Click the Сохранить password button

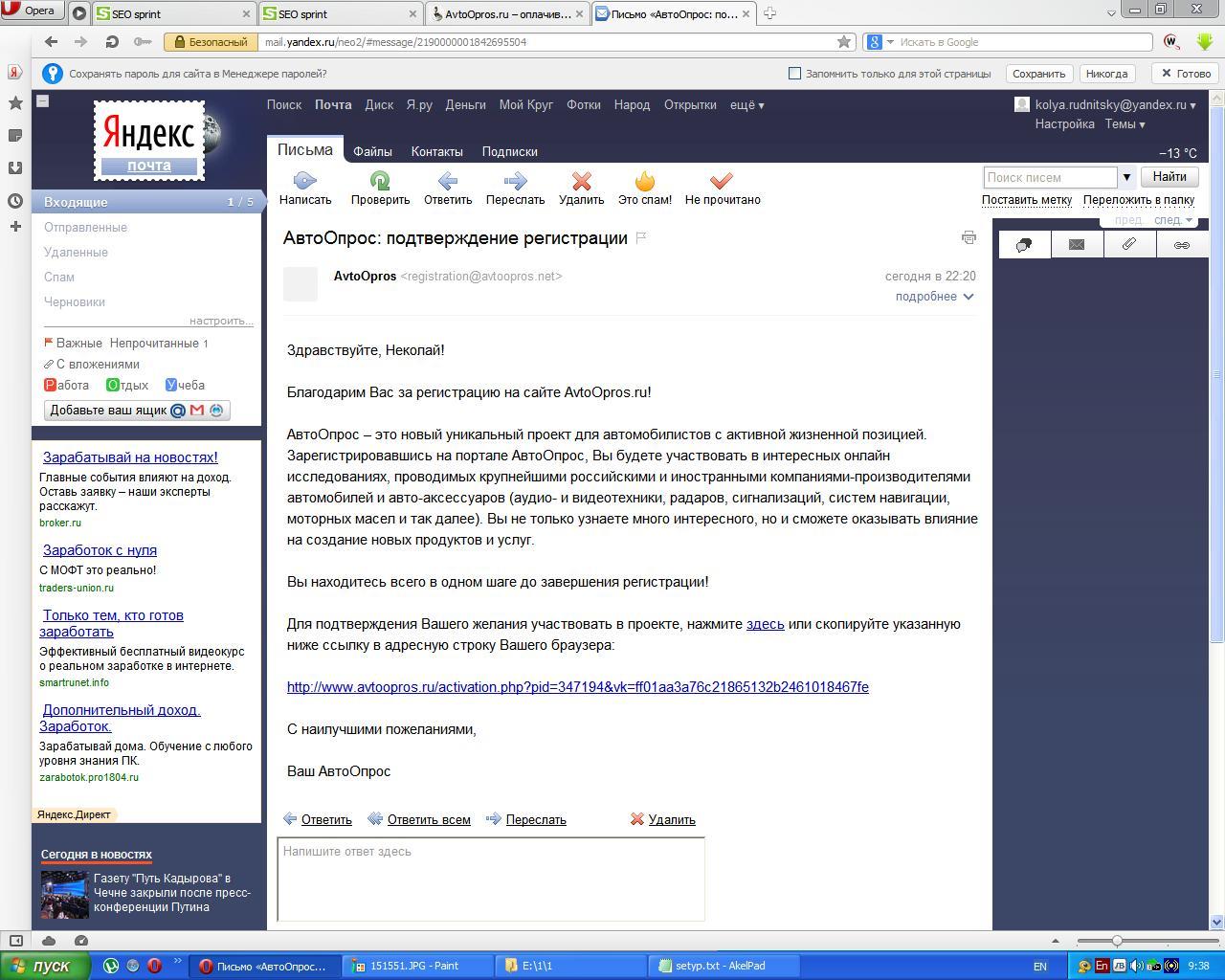click(1038, 74)
